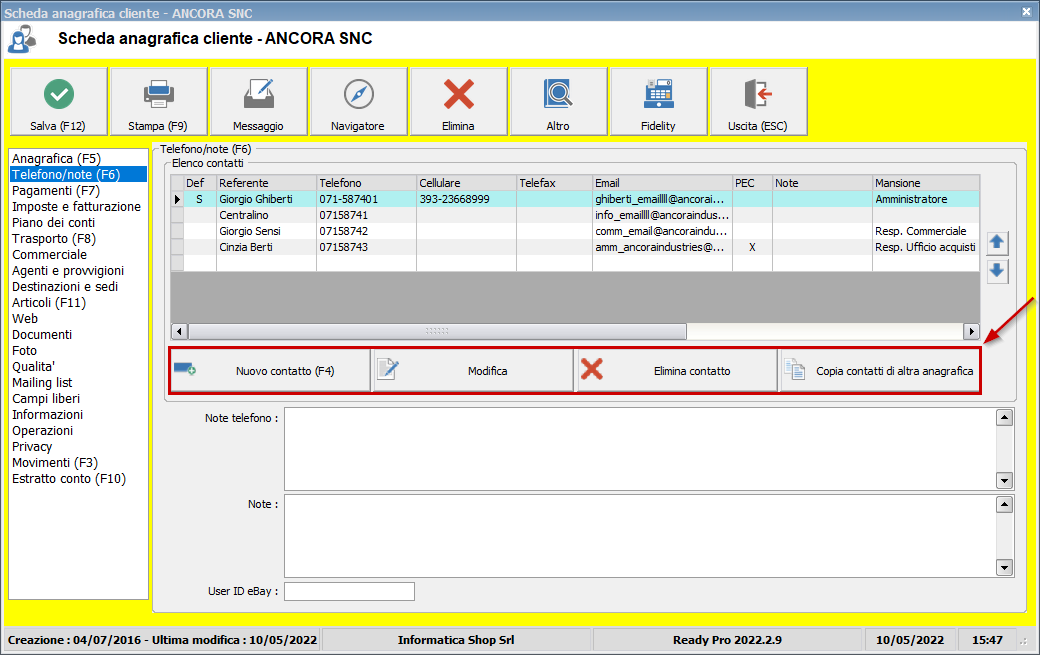This screenshot has height=655, width=1040.
Task: Click the Note telefono scroll up arrow
Action: click(x=1004, y=418)
